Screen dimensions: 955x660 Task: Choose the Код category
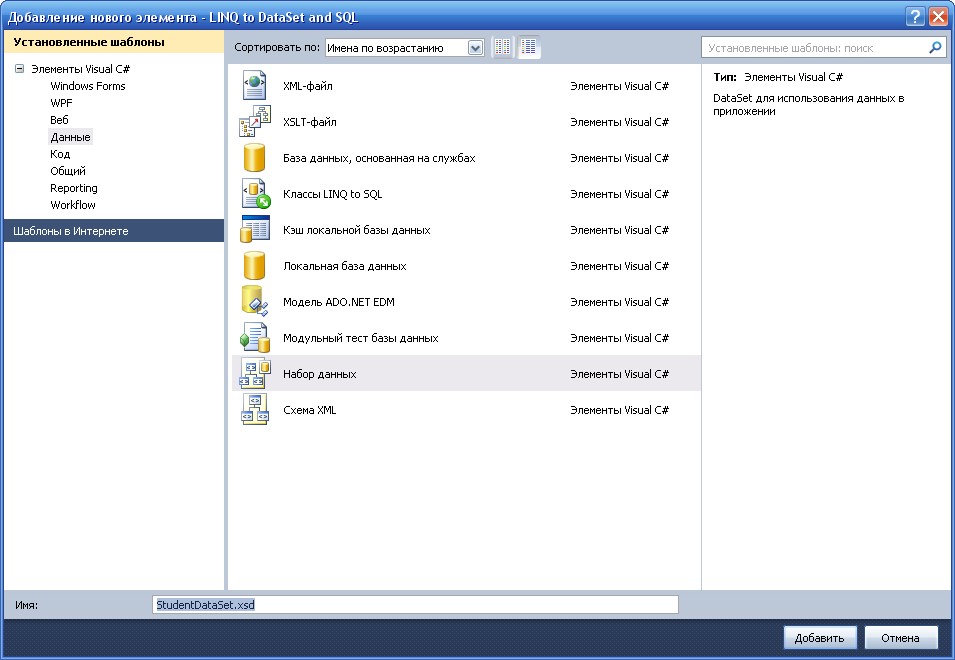(60, 154)
